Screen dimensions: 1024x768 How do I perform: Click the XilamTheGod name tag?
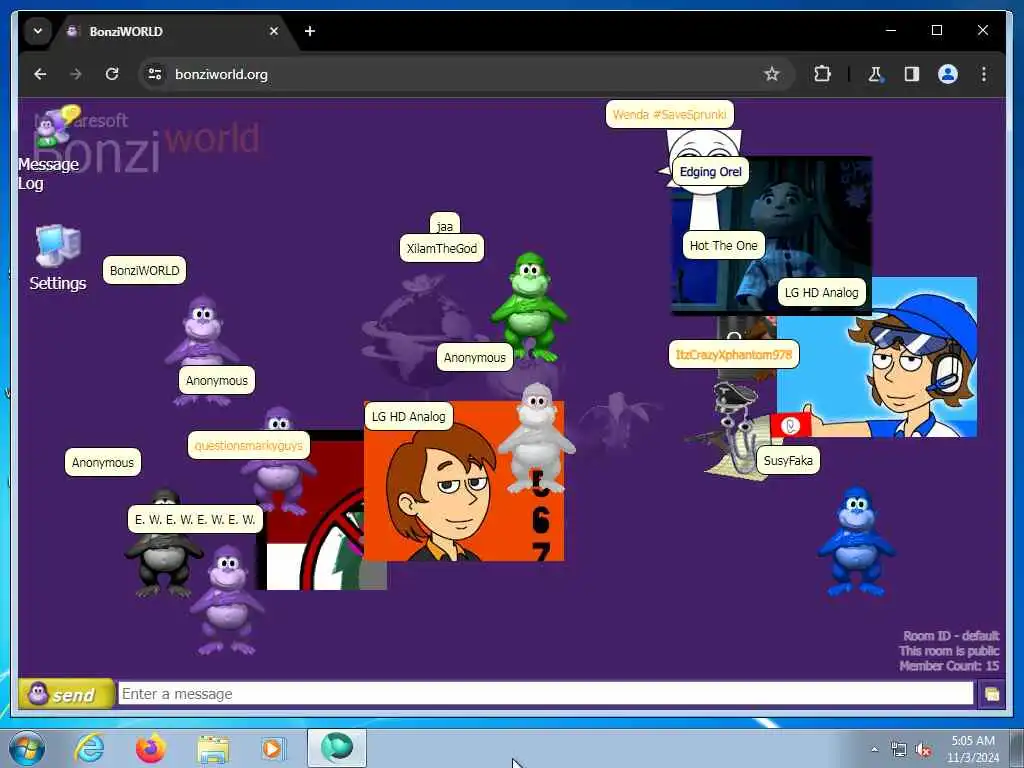click(x=442, y=248)
